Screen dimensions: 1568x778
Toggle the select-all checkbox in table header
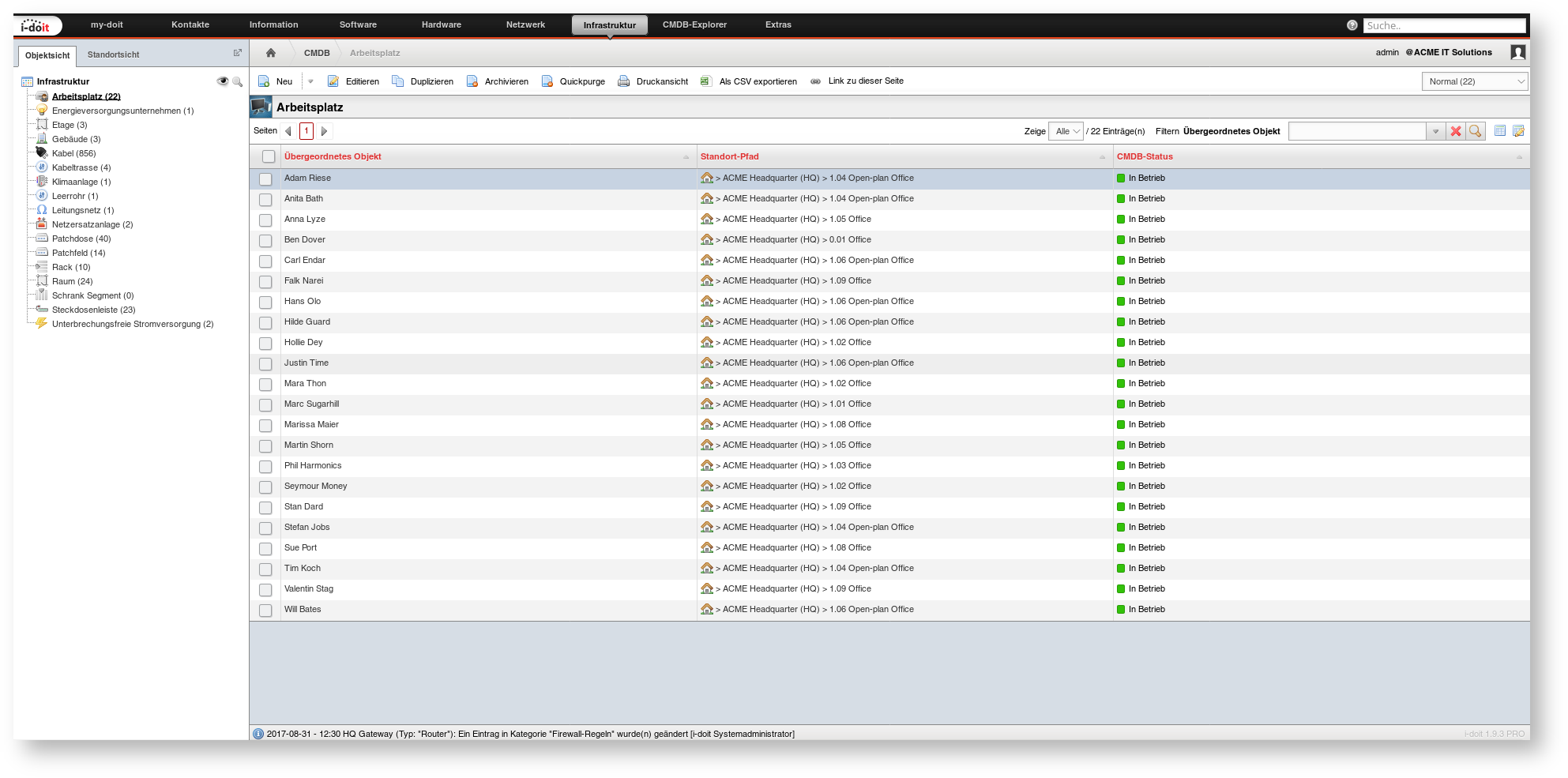point(269,156)
